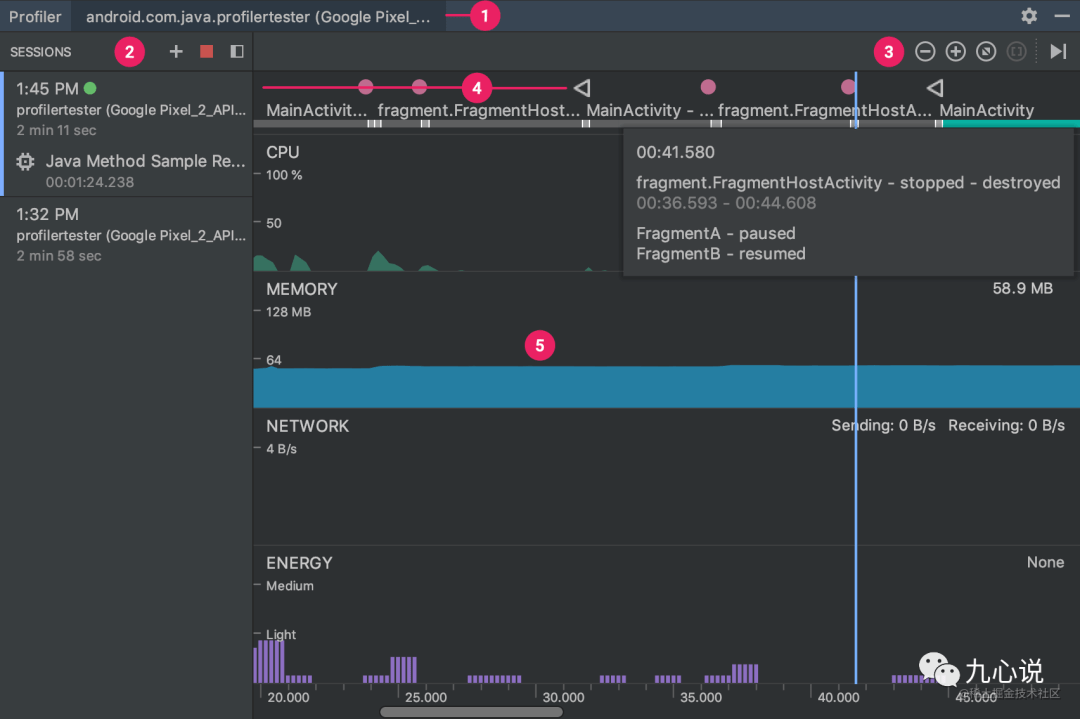The height and width of the screenshot is (719, 1080).
Task: Click the 'None' energy level readout
Action: pos(1045,562)
